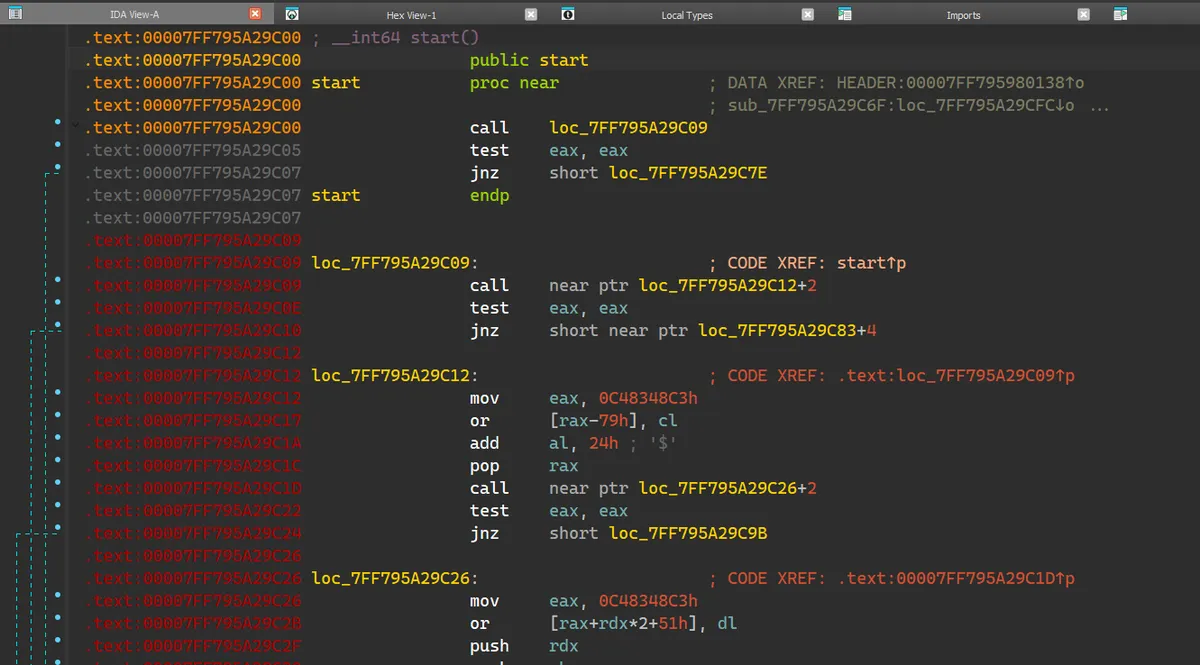
Task: Click the Local Types tab icon
Action: (568, 14)
